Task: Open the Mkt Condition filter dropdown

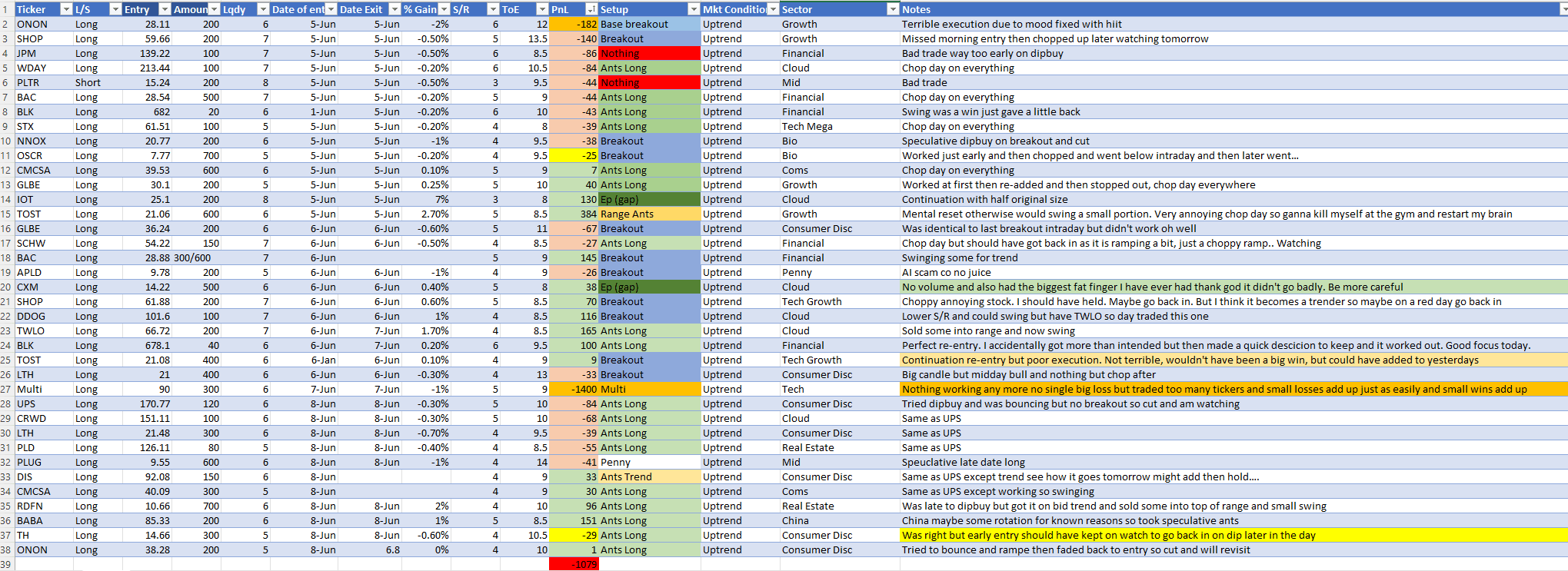Action: click(x=773, y=9)
